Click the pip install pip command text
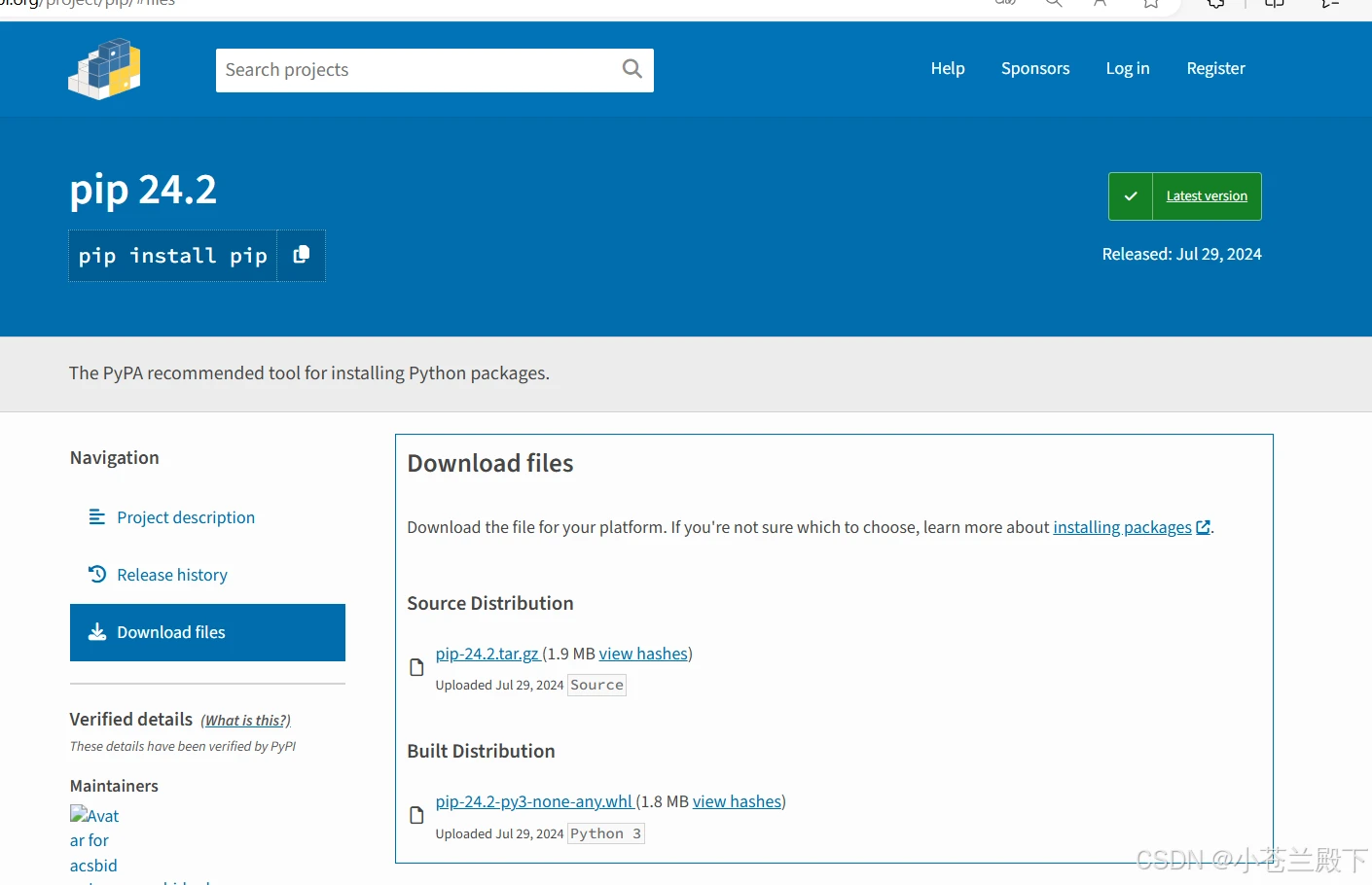 tap(173, 256)
